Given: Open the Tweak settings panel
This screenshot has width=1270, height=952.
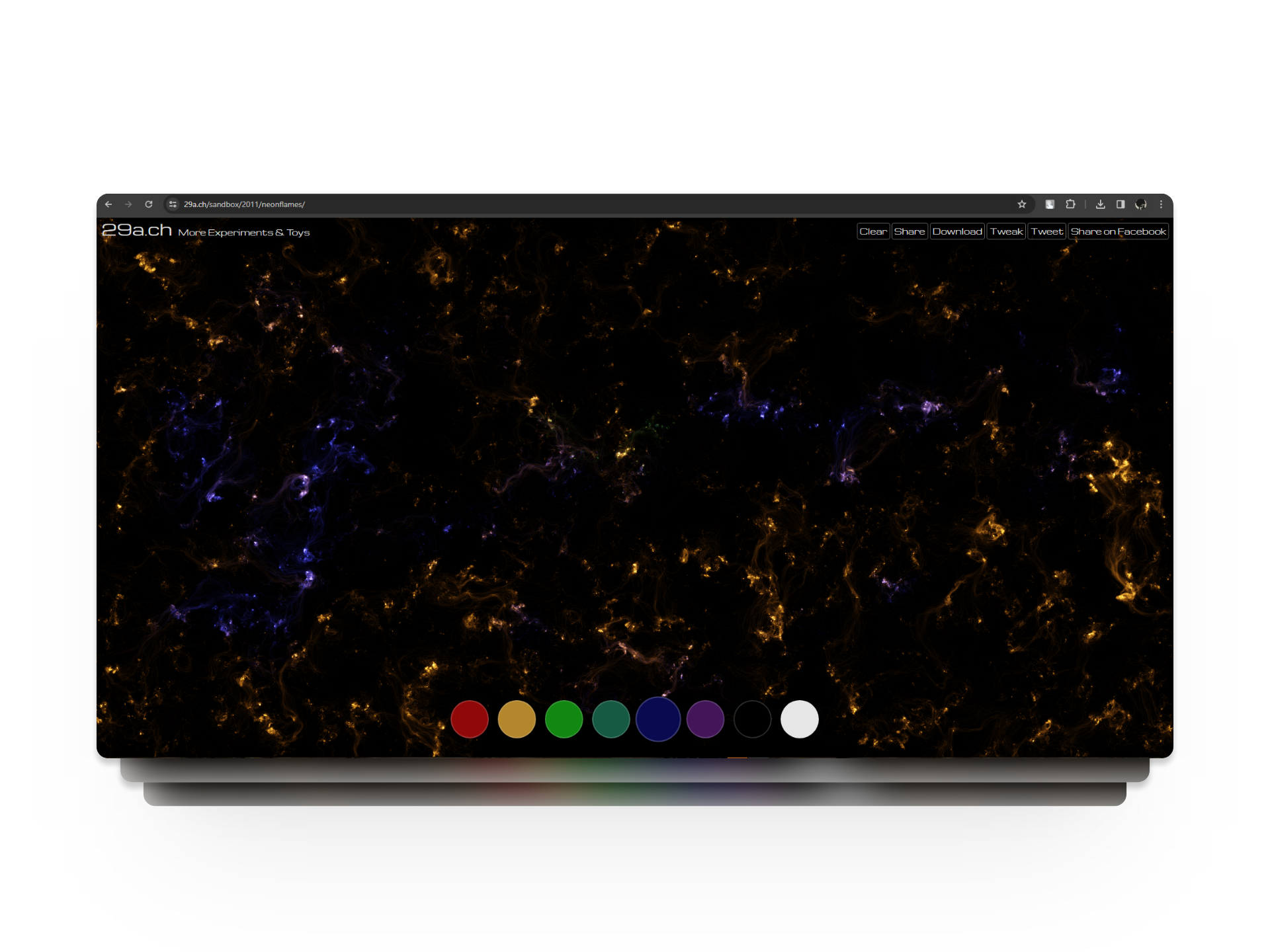Looking at the screenshot, I should [1006, 231].
